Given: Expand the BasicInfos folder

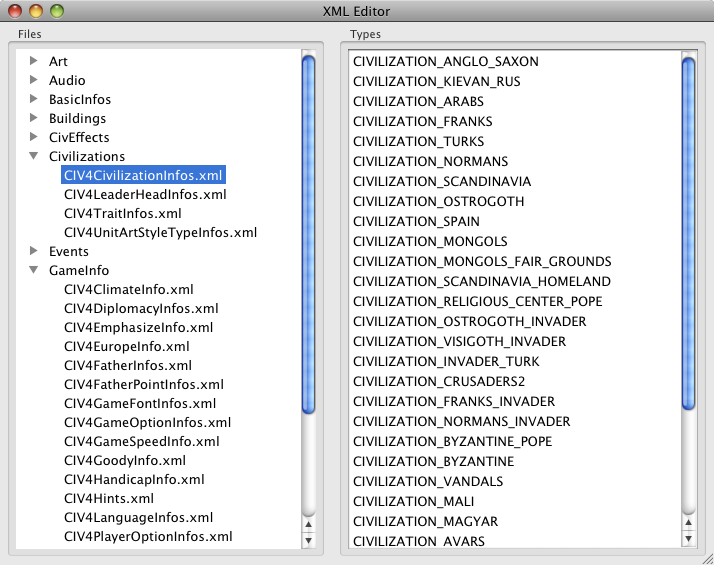Looking at the screenshot, I should point(33,99).
